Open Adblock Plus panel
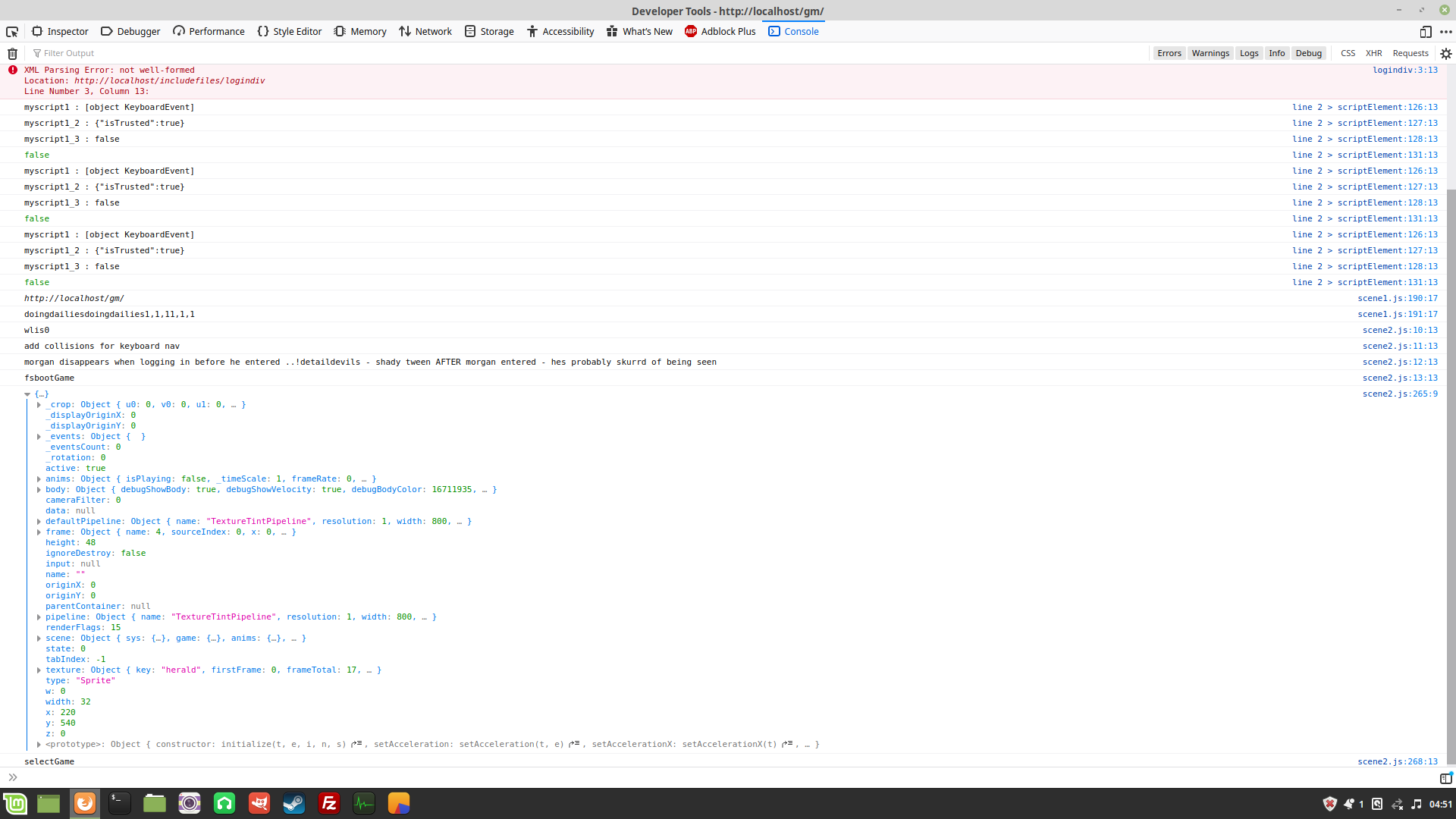 tap(720, 31)
